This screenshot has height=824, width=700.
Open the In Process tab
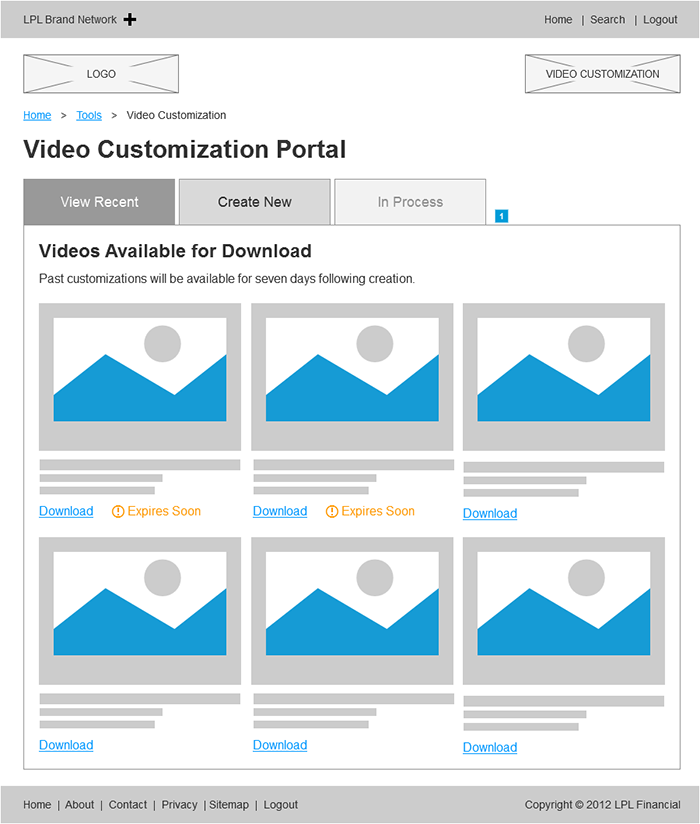pos(410,202)
